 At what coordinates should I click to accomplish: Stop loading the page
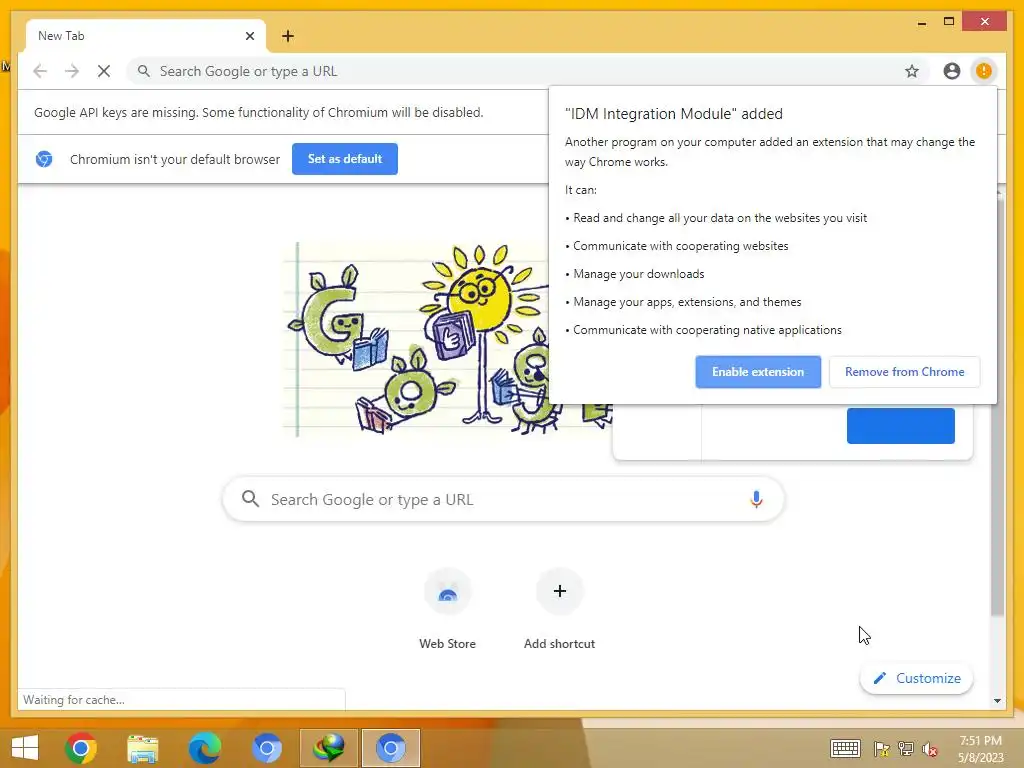[104, 71]
